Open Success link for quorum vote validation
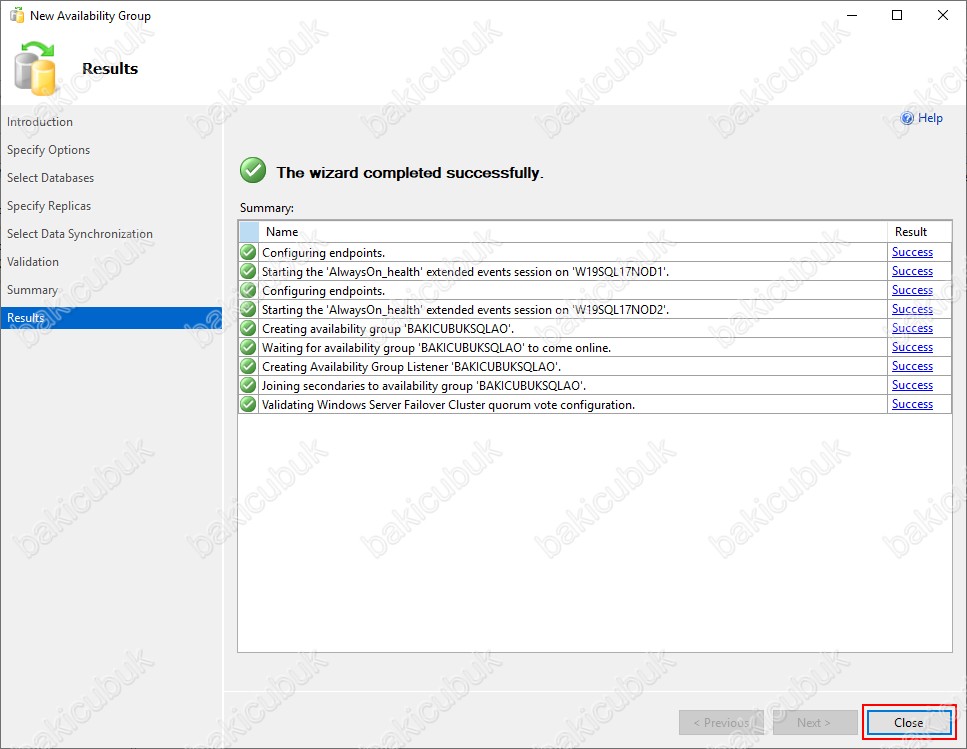The image size is (967, 749). click(x=912, y=405)
